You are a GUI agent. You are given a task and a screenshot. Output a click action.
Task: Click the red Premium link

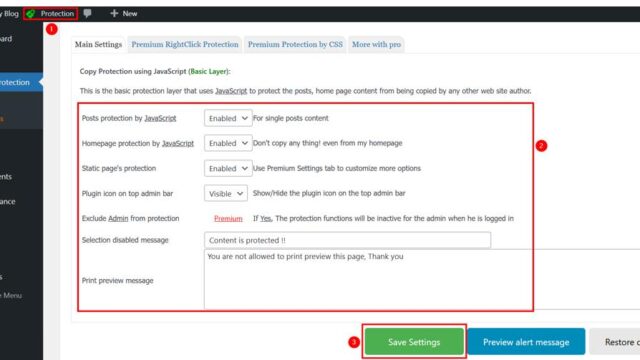tap(228, 219)
